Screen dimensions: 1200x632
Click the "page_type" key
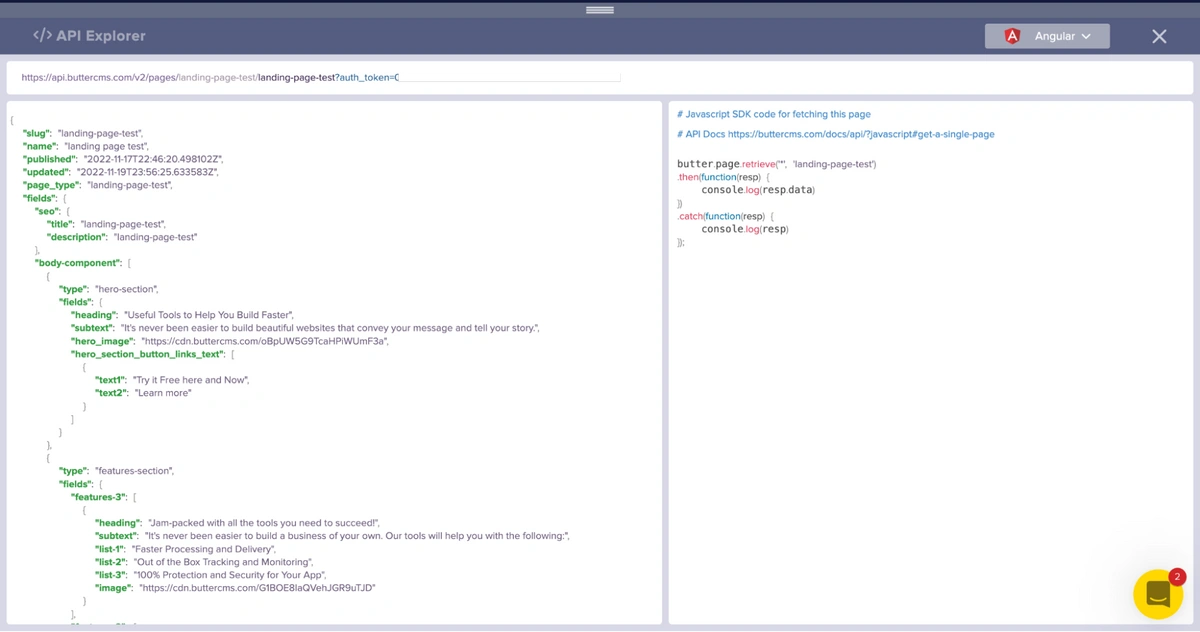tap(52, 185)
